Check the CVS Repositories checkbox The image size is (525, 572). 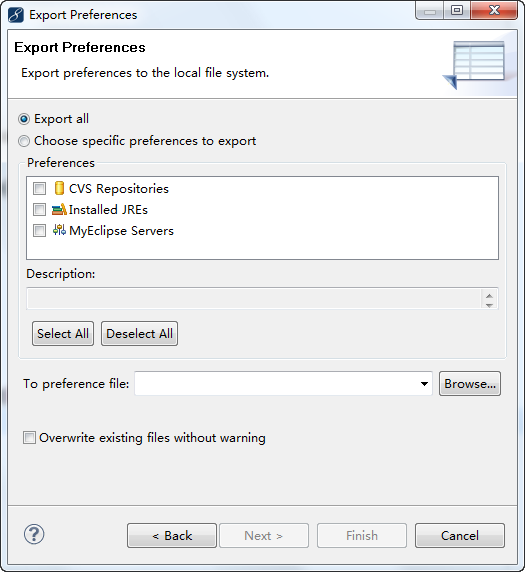click(x=39, y=189)
